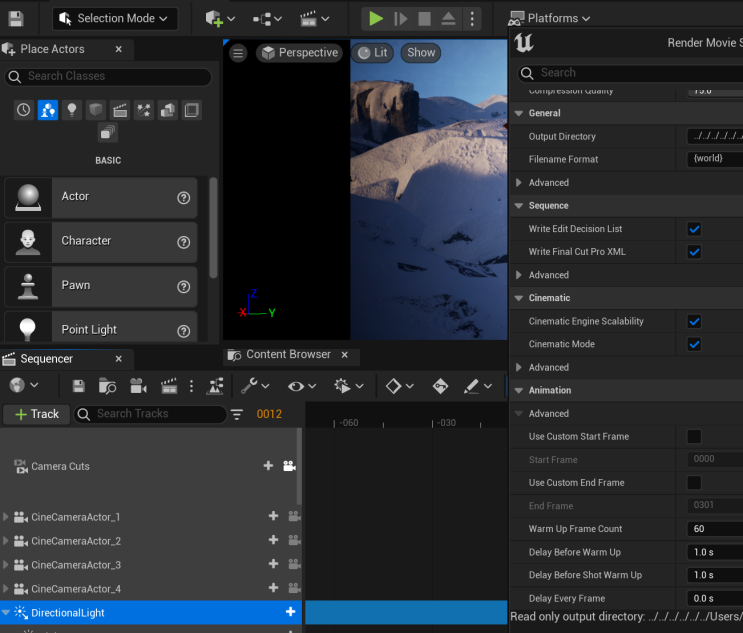
Task: Click the Save icon in the top toolbar
Action: (x=15, y=18)
